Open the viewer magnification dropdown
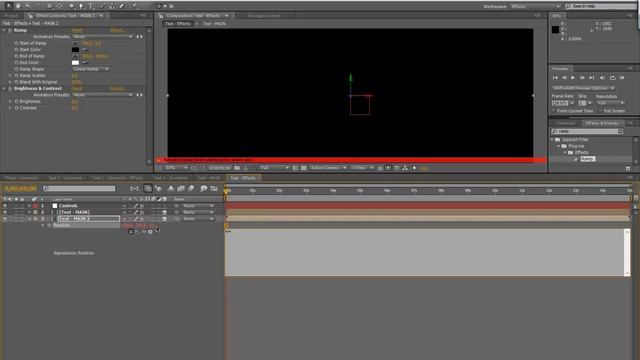This screenshot has height=360, width=640. 176,168
